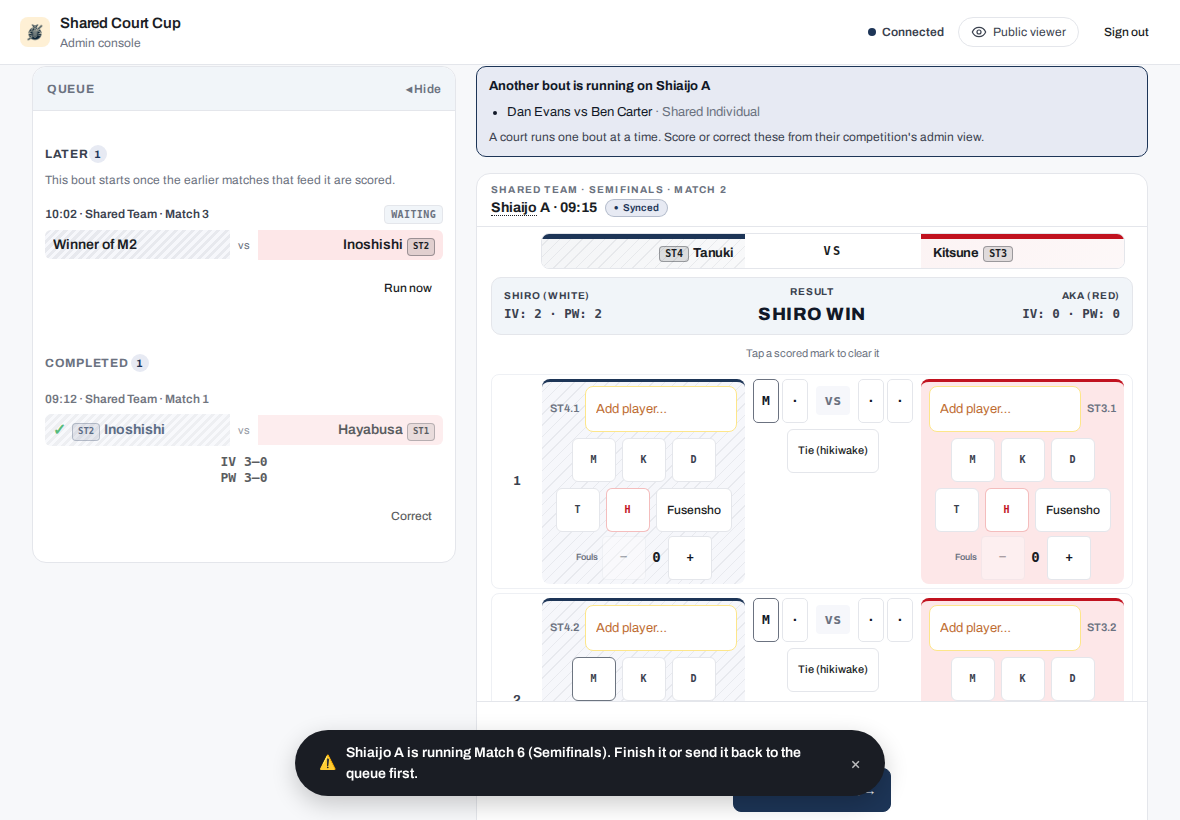Select the Kitsune ST3 team header
The height and width of the screenshot is (820, 1180).
click(1023, 253)
